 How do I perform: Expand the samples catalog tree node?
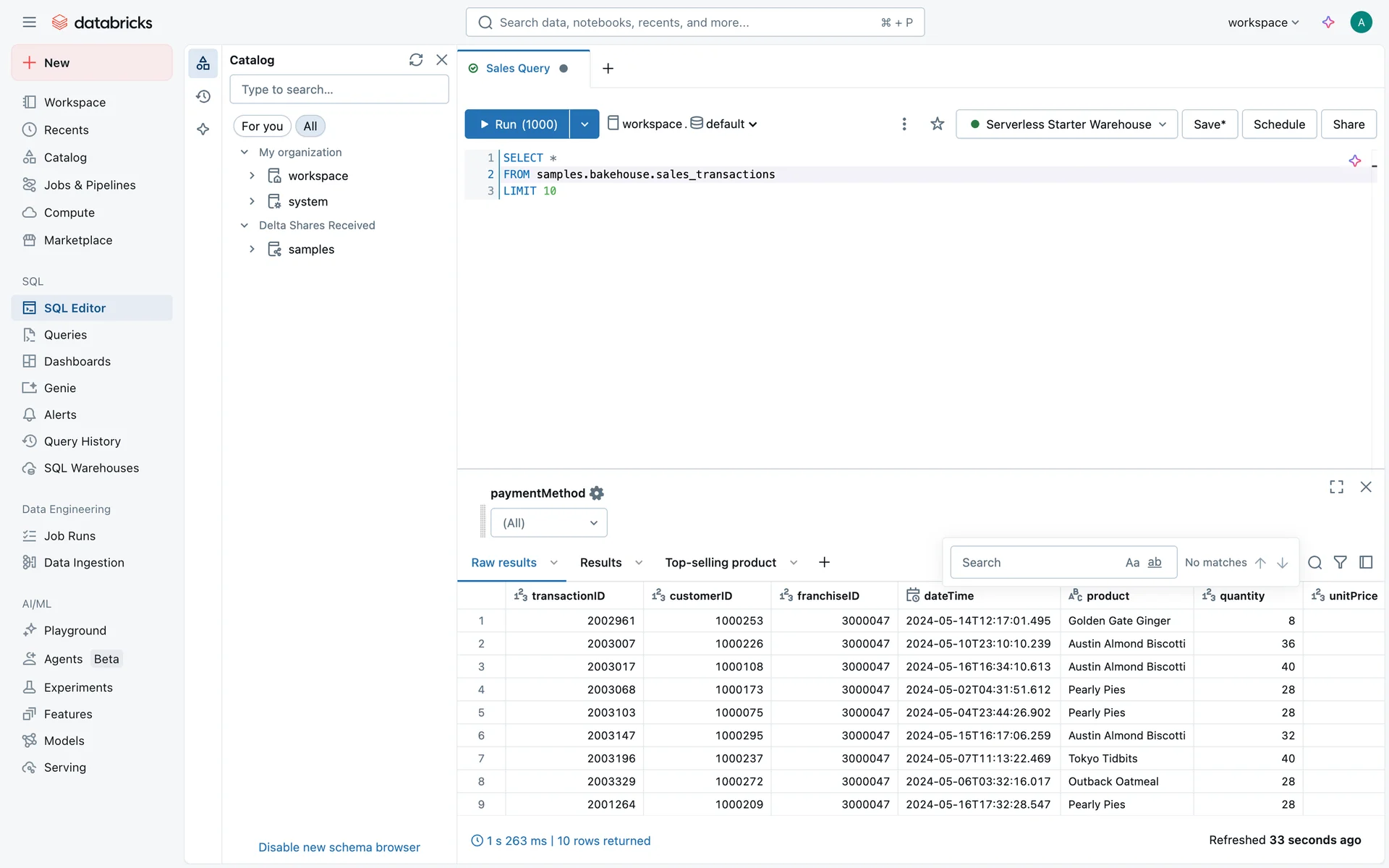click(252, 250)
